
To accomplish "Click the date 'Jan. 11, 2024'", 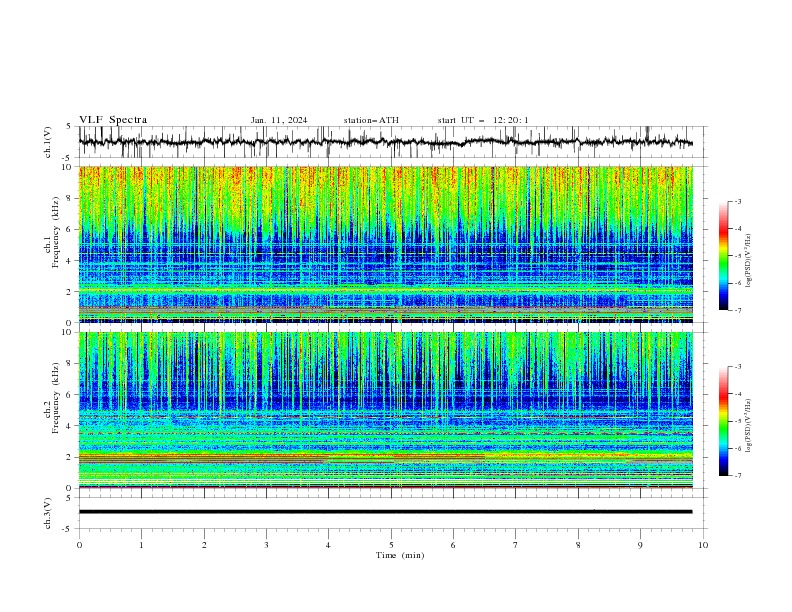I will click(279, 120).
